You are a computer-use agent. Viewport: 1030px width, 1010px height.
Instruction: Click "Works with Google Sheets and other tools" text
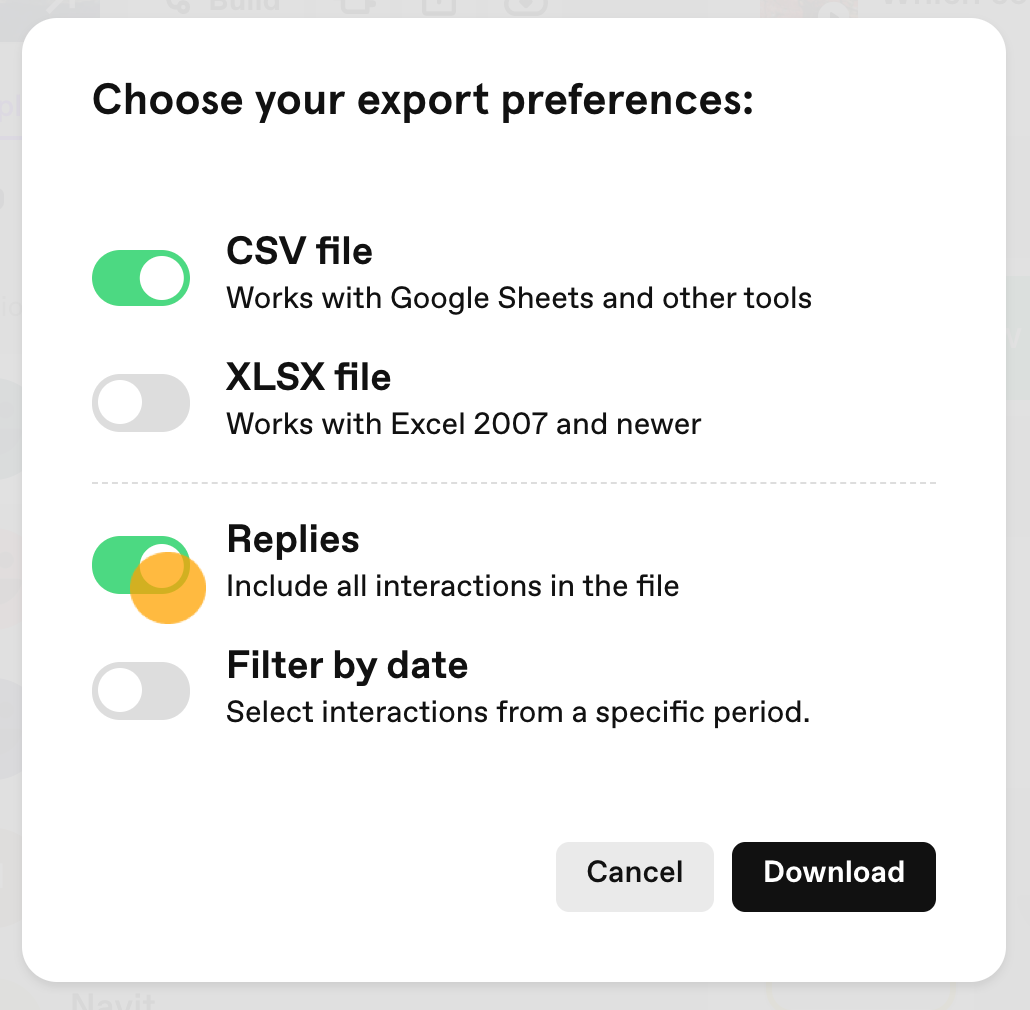tap(519, 298)
